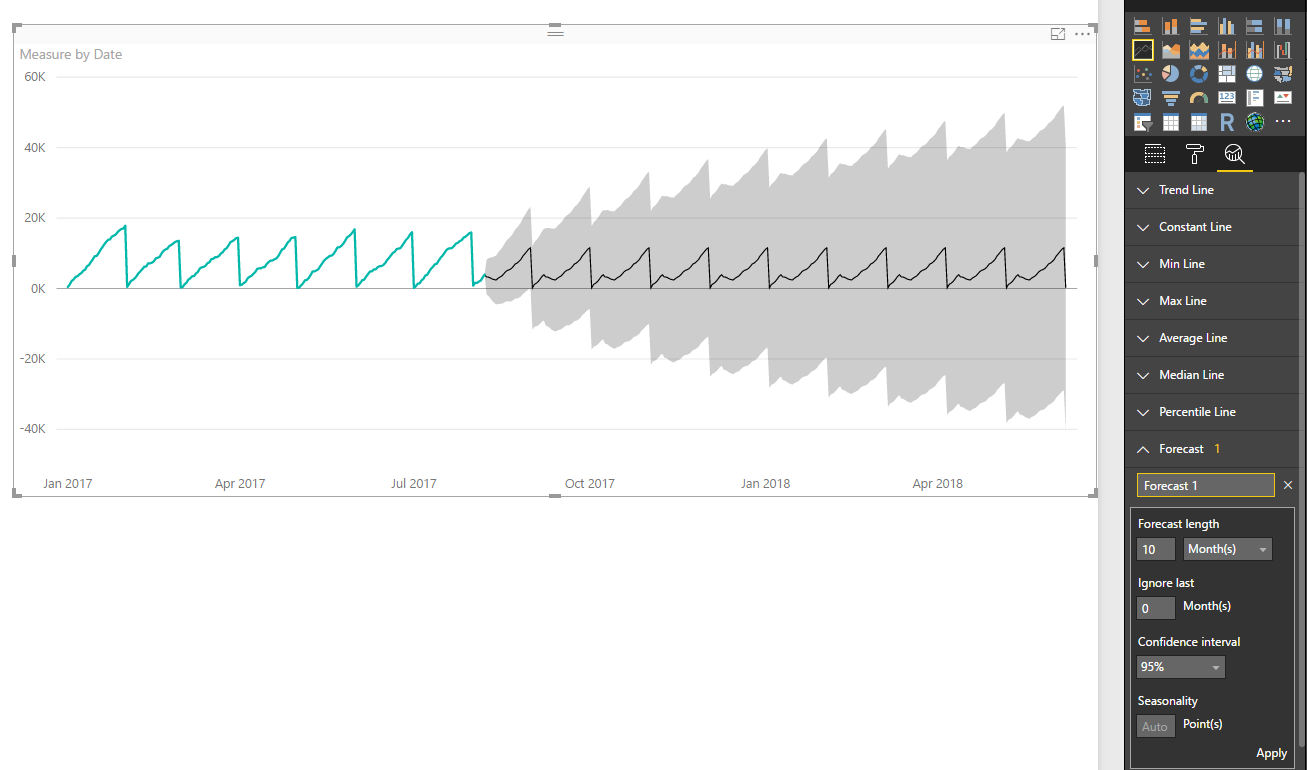Choose the card (123) visual
1307x770 pixels.
1227,98
